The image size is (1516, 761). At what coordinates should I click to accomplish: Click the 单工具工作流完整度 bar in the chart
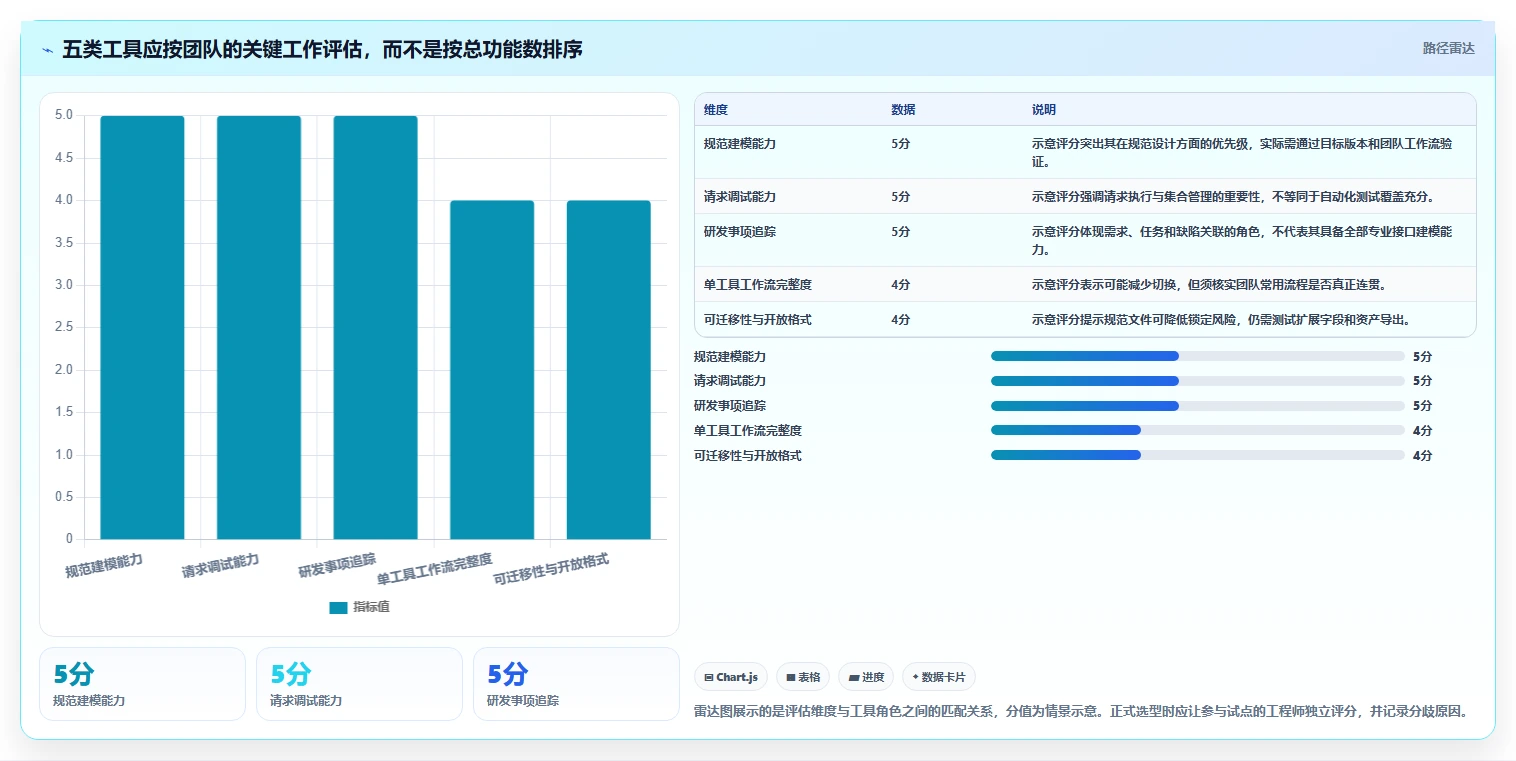pos(492,370)
